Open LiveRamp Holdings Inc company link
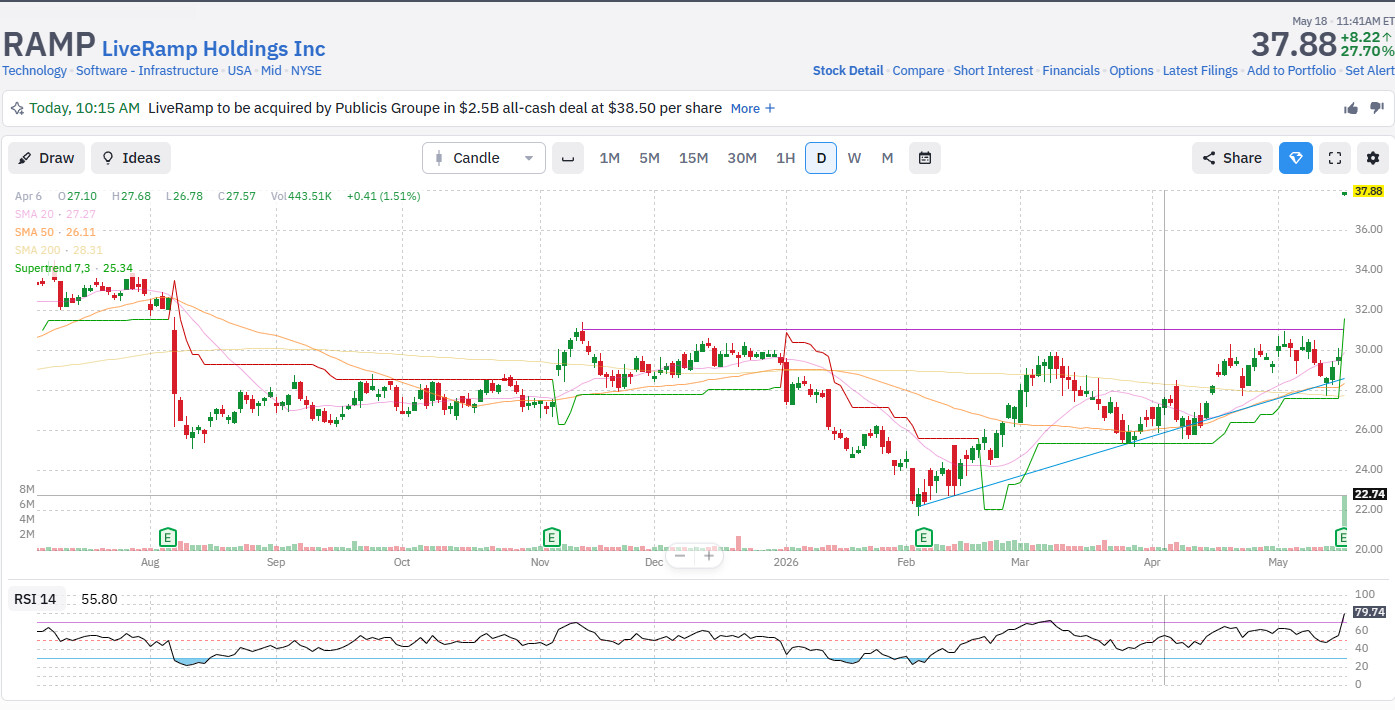 [214, 48]
